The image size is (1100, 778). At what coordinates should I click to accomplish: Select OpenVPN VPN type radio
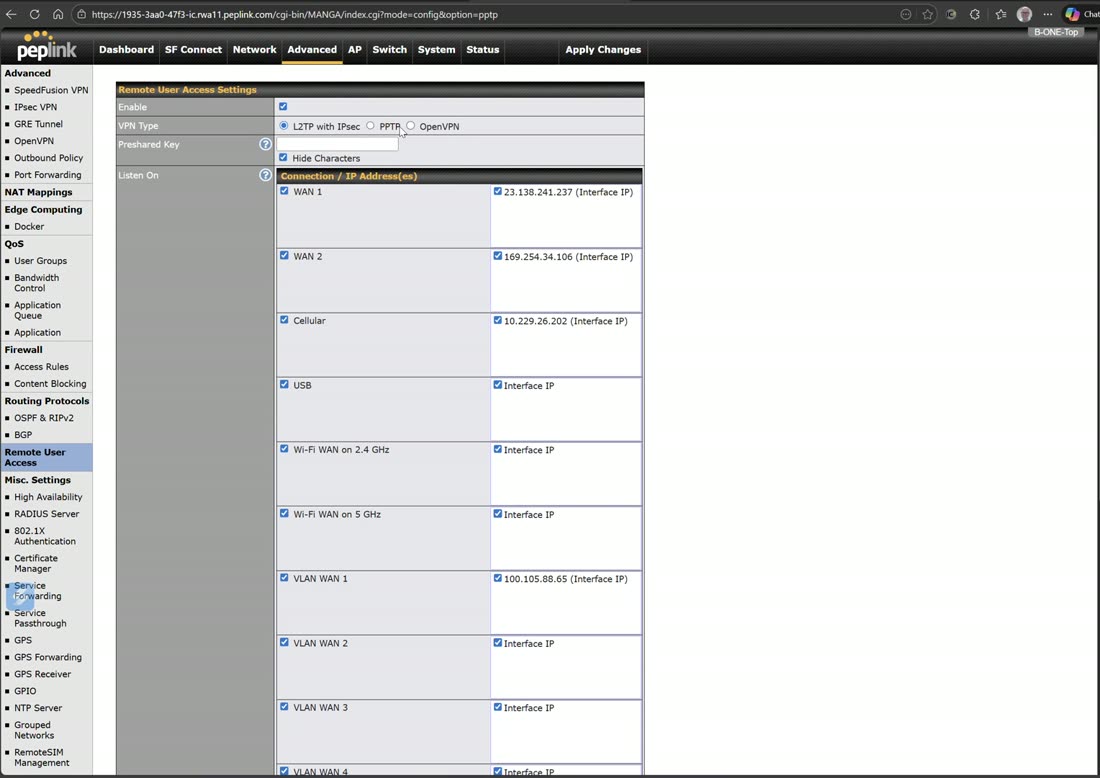(x=410, y=126)
